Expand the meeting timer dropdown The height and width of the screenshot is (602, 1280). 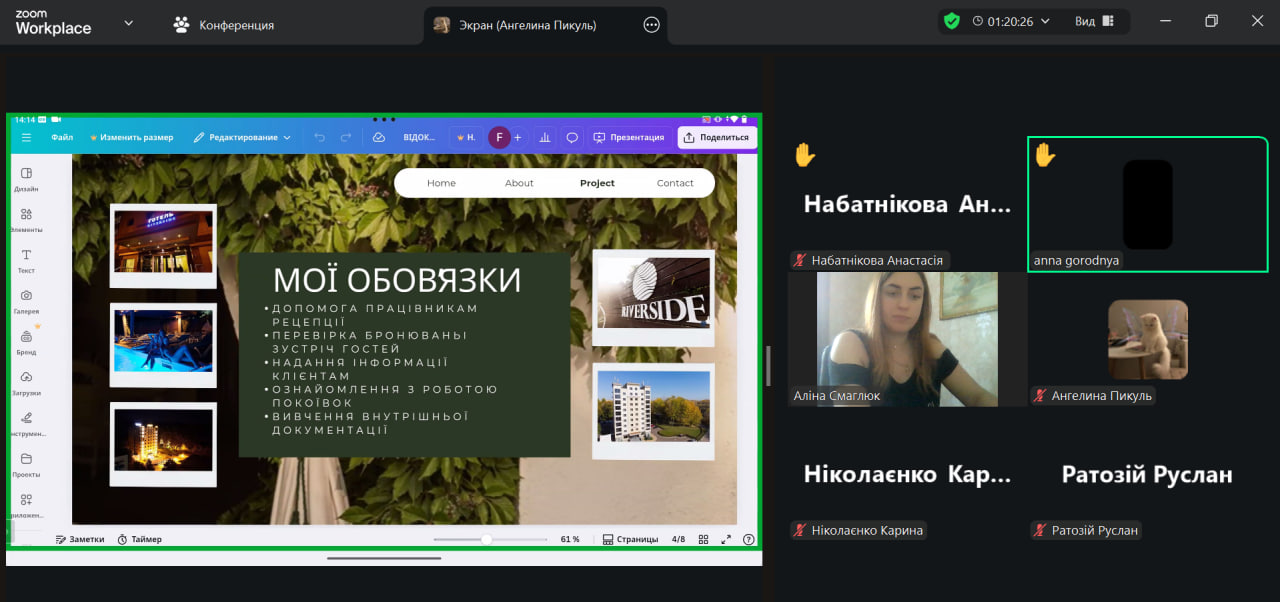[x=1046, y=21]
